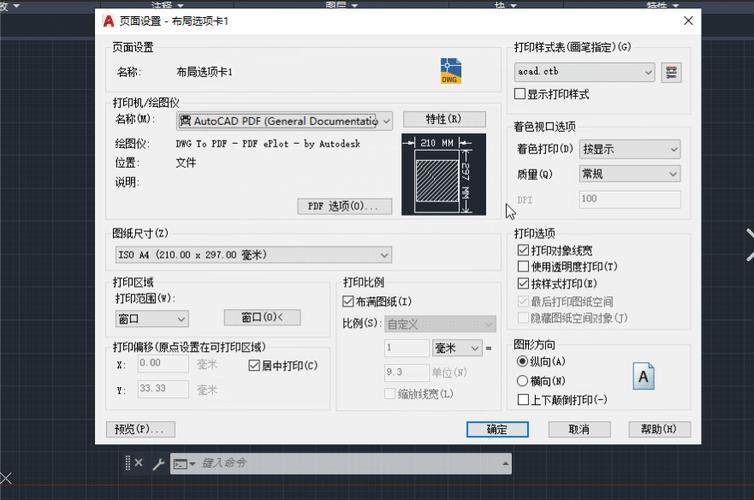
Task: Close the 页面设置 dialog
Action: click(x=688, y=21)
